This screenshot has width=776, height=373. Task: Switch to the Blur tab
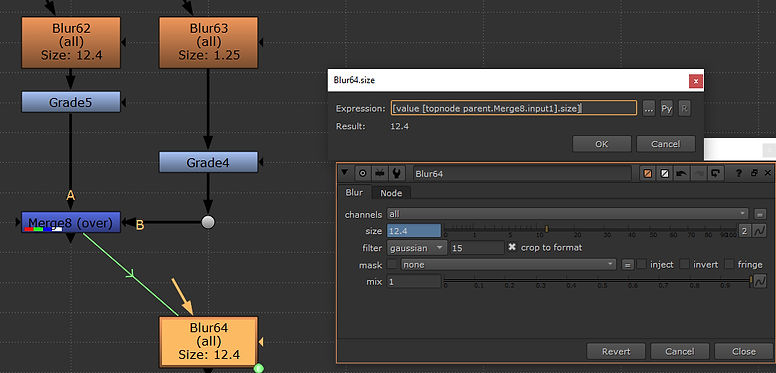pos(354,192)
